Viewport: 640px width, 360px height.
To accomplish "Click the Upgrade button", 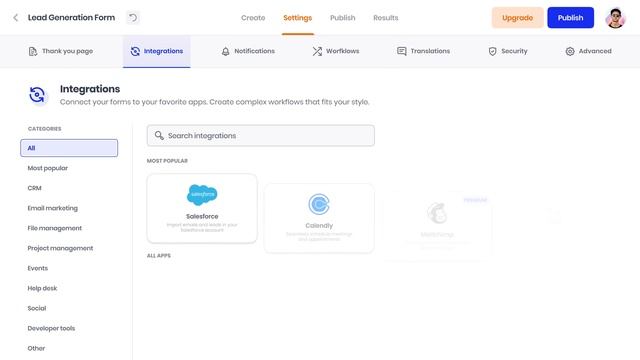I will 517,18.
